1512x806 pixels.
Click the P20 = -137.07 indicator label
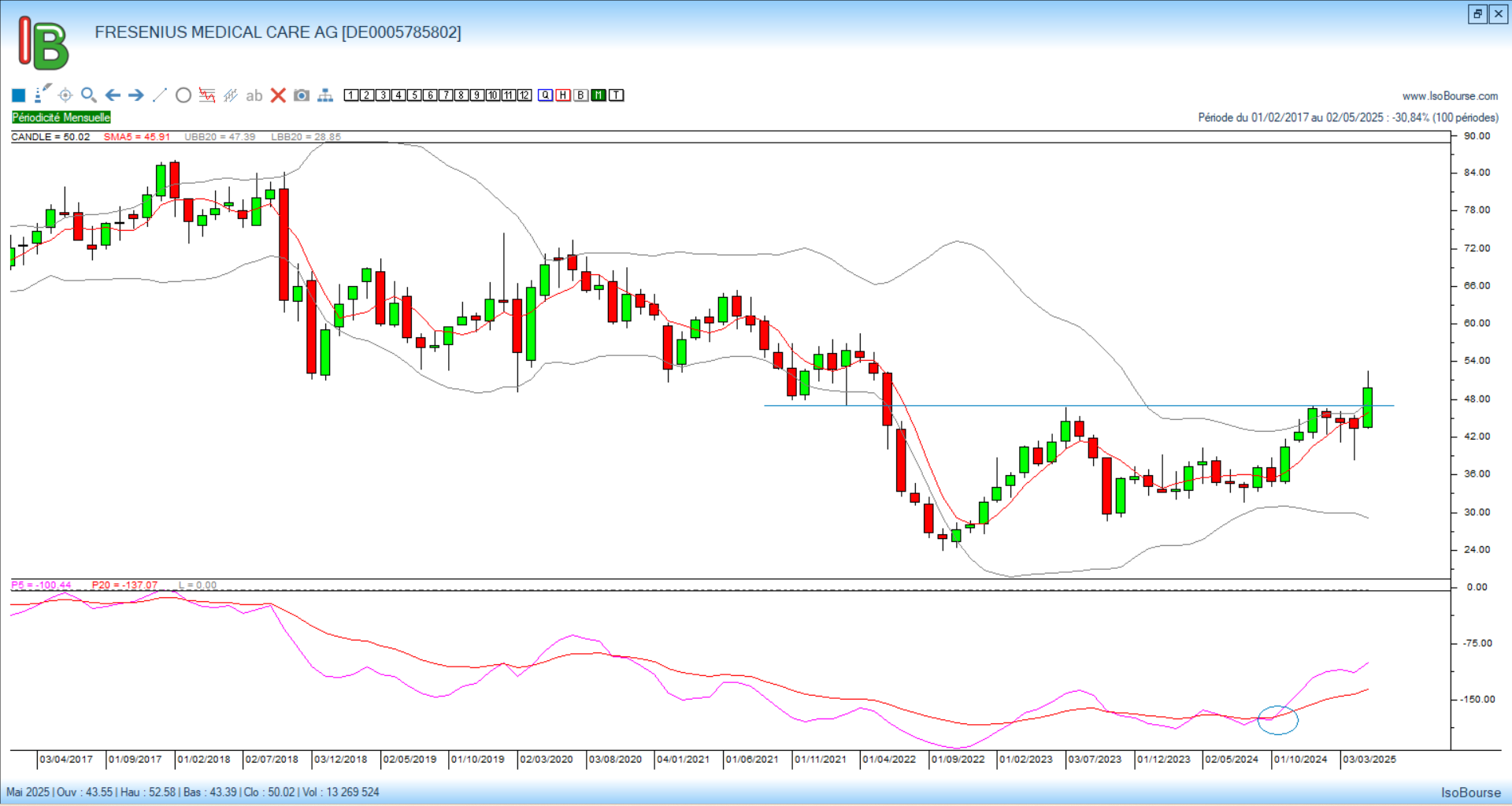coord(124,585)
